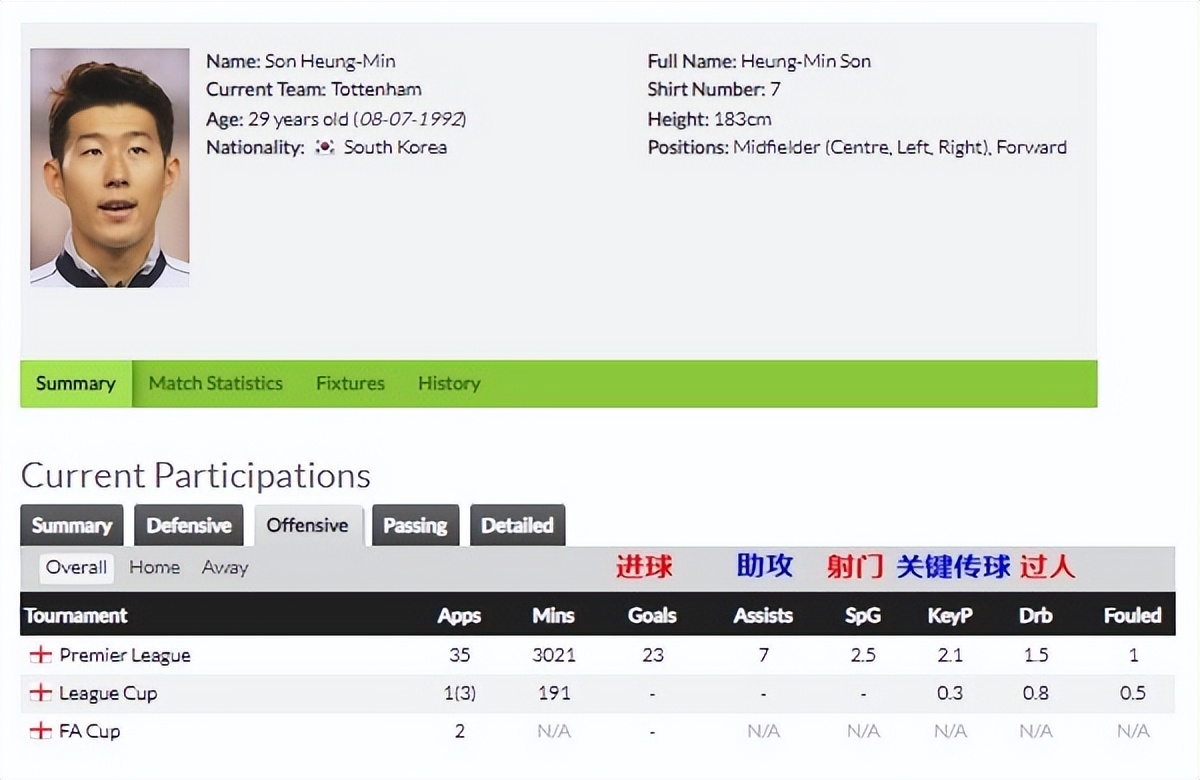Click the South Korea flag icon
This screenshot has height=780, width=1200.
[x=324, y=148]
